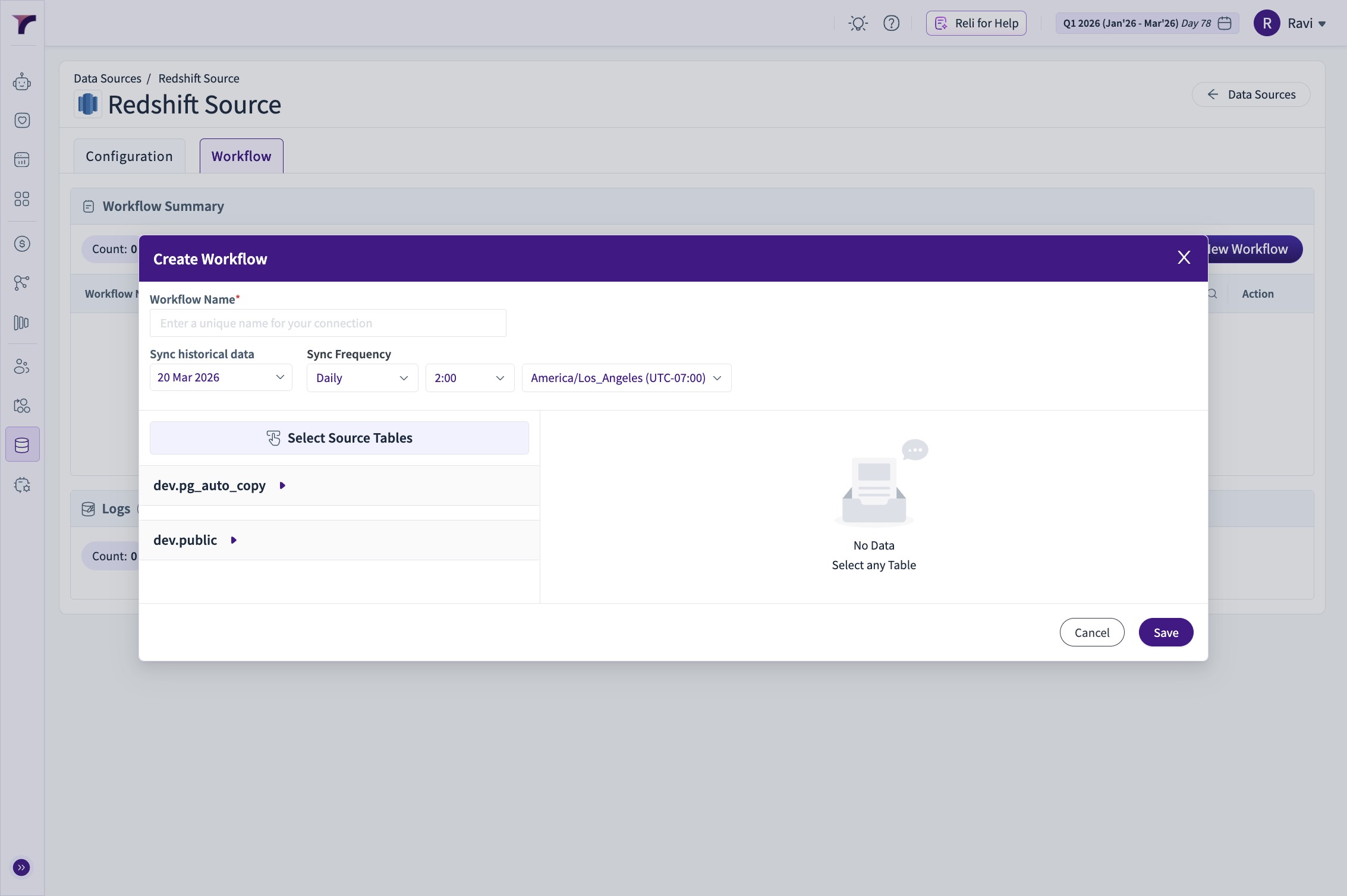Click the branching nodes sidebar icon
This screenshot has height=896, width=1347.
22,283
